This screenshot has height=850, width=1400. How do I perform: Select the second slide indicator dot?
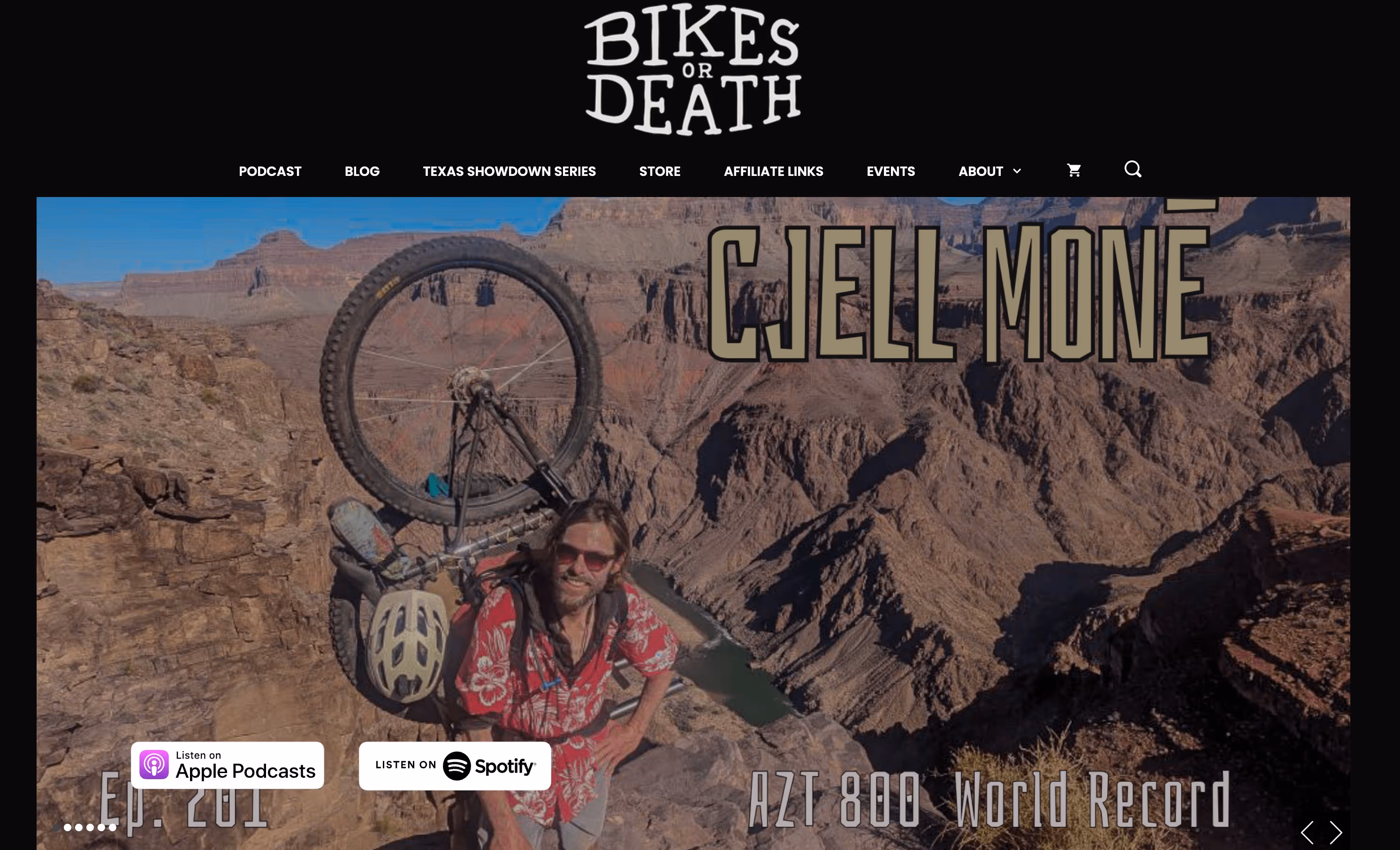click(x=68, y=827)
